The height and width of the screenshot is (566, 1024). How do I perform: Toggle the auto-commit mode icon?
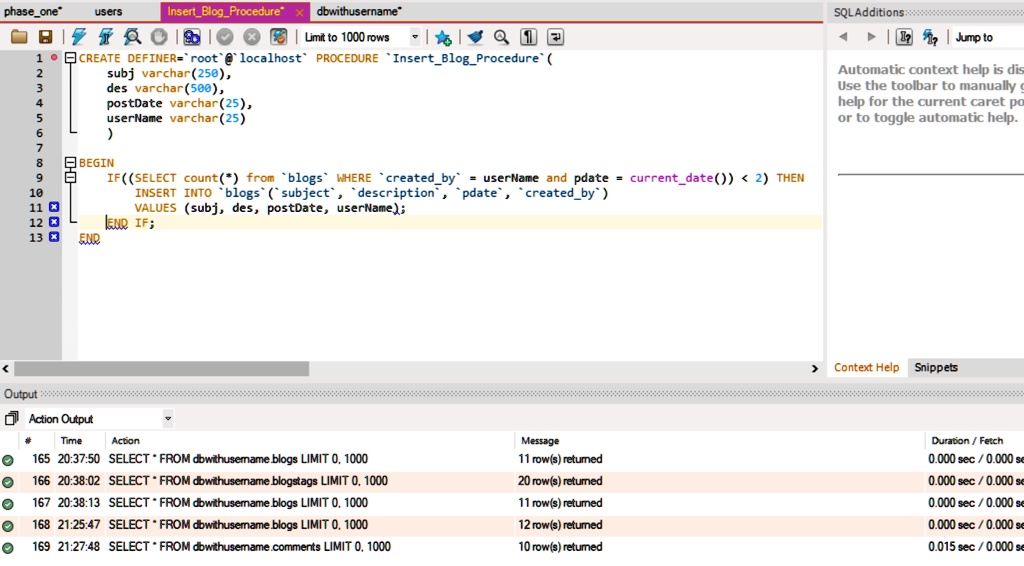pyautogui.click(x=278, y=37)
